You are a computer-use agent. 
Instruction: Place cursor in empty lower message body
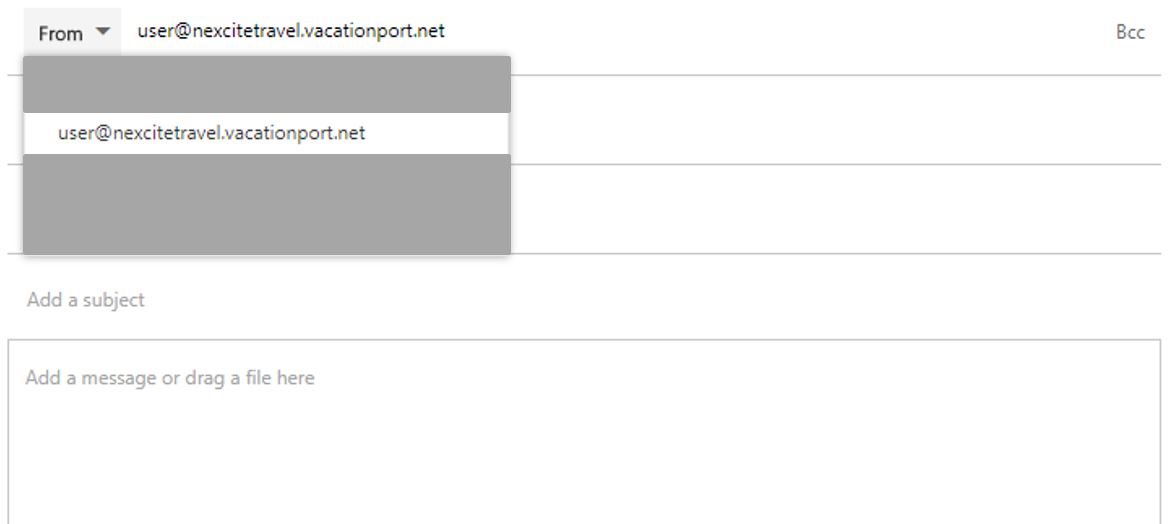(x=584, y=470)
